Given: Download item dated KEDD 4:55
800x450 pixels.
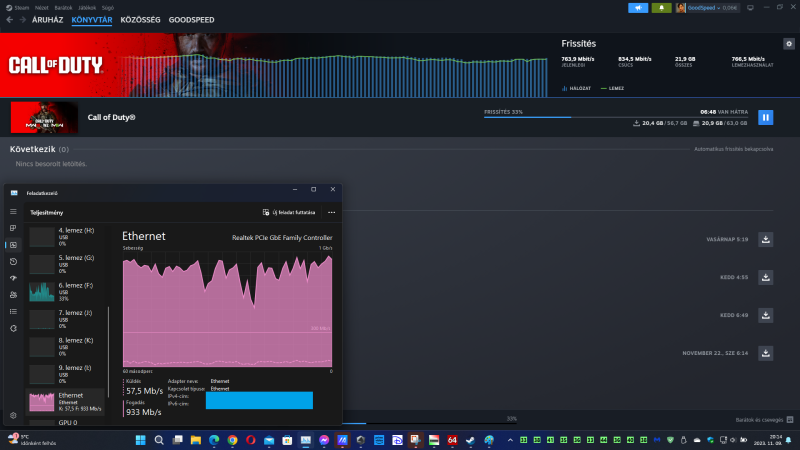Looking at the screenshot, I should coord(765,278).
